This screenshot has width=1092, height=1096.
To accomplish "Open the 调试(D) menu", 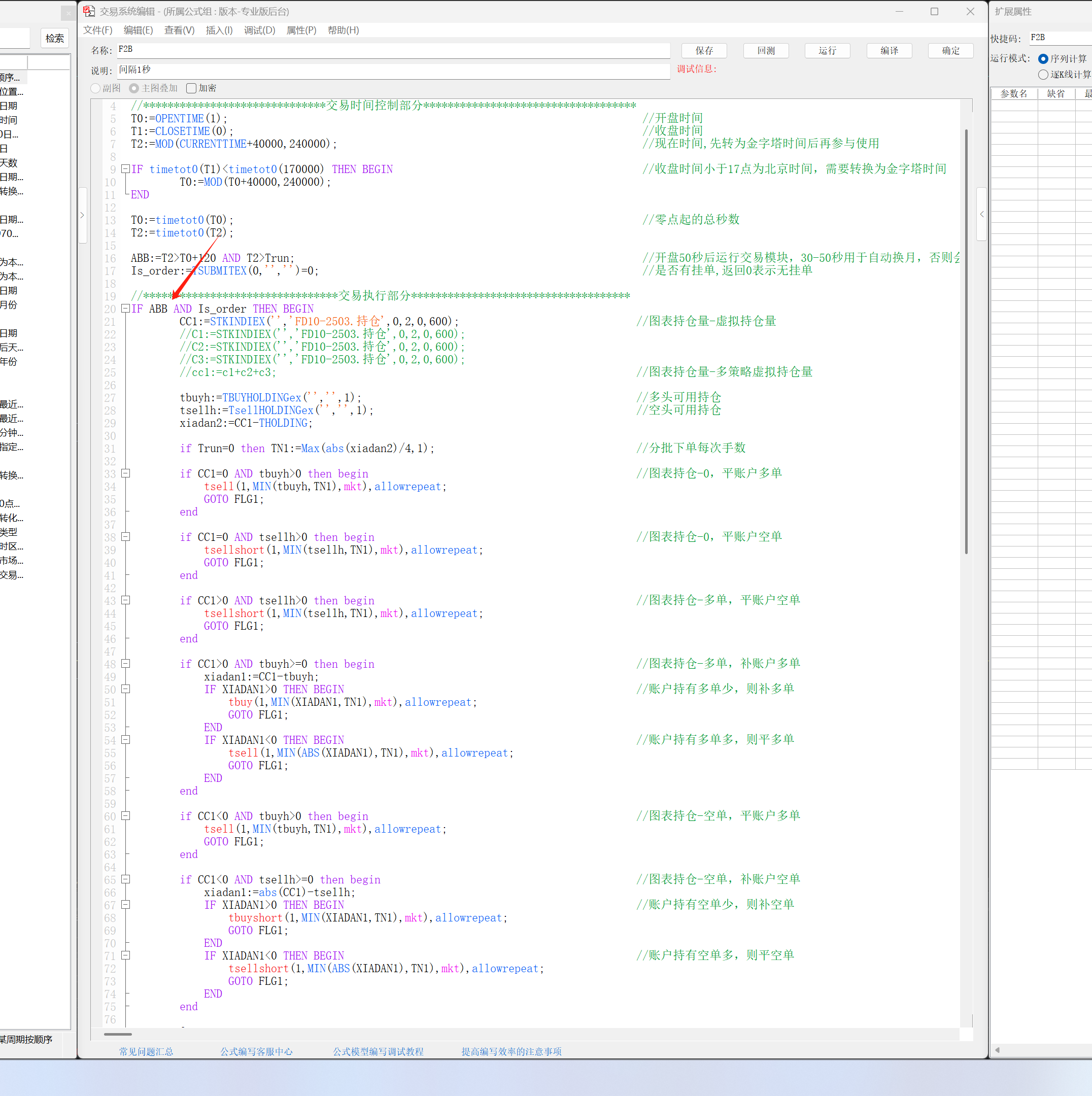I will [x=259, y=30].
